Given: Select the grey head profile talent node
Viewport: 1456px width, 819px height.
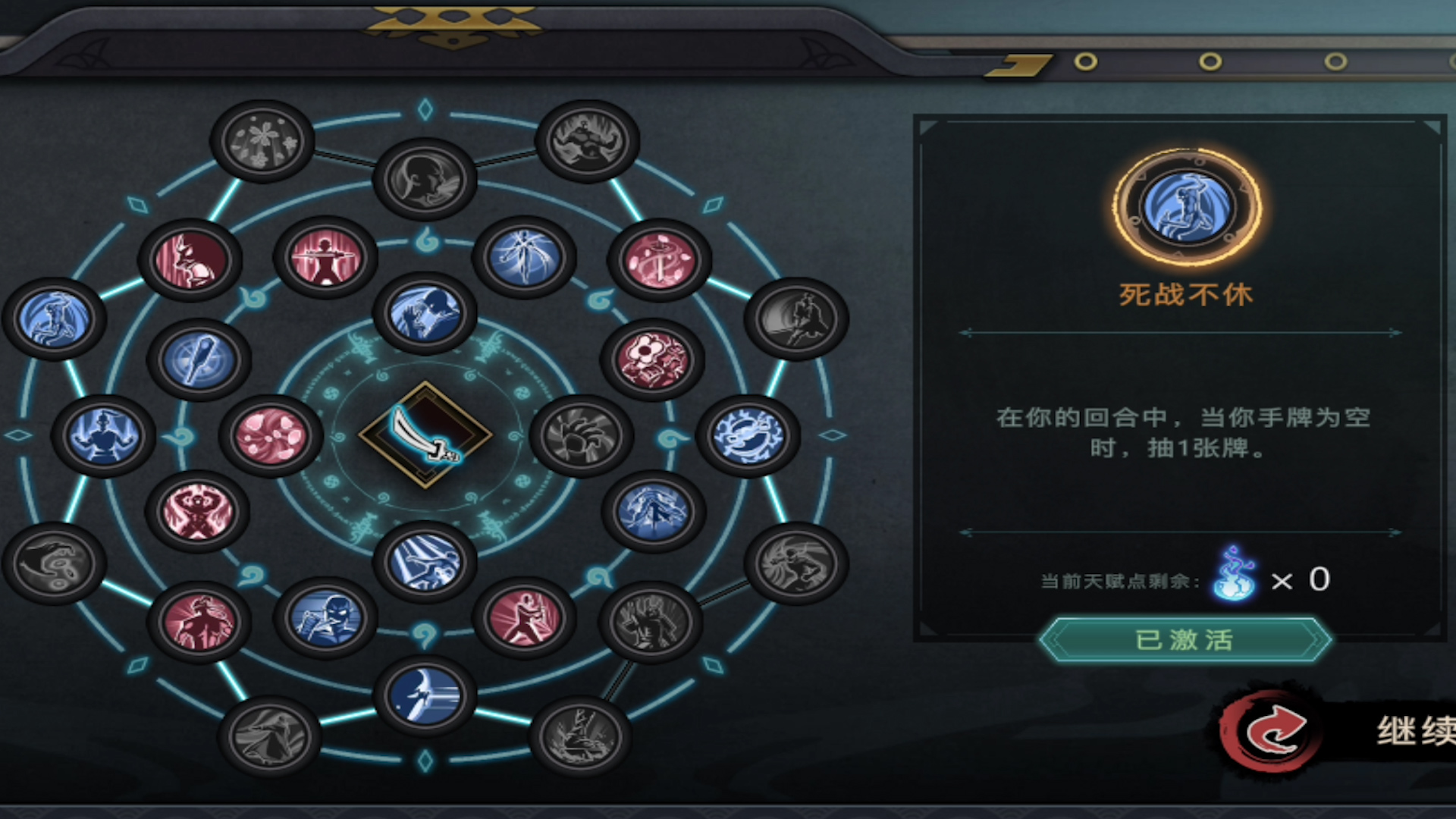Looking at the screenshot, I should tap(425, 180).
